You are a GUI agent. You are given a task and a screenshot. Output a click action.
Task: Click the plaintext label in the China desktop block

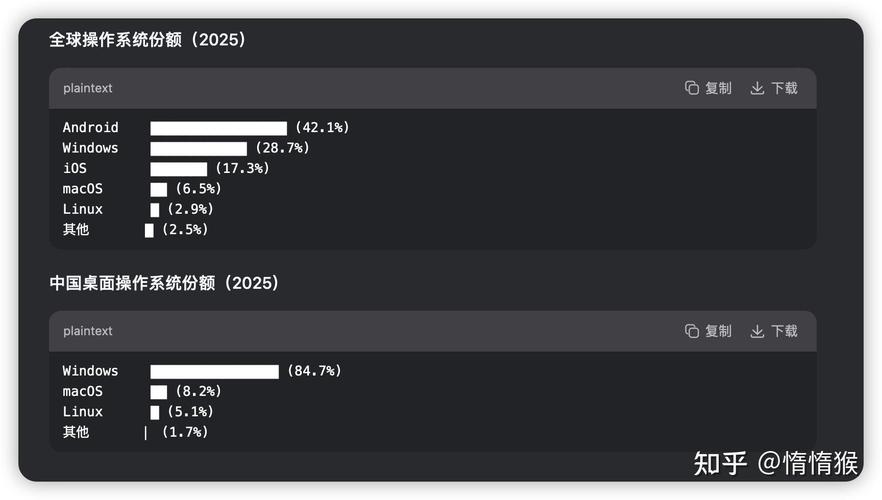(x=88, y=331)
